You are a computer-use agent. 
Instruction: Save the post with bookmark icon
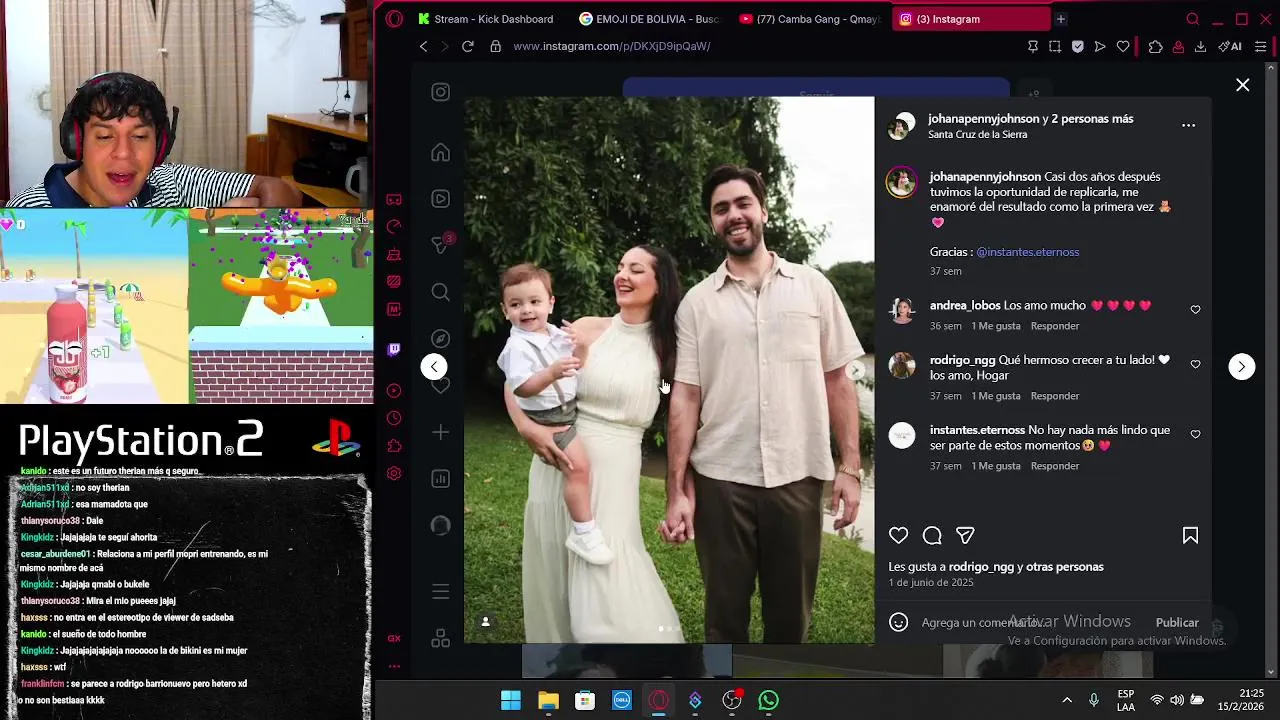point(1190,536)
